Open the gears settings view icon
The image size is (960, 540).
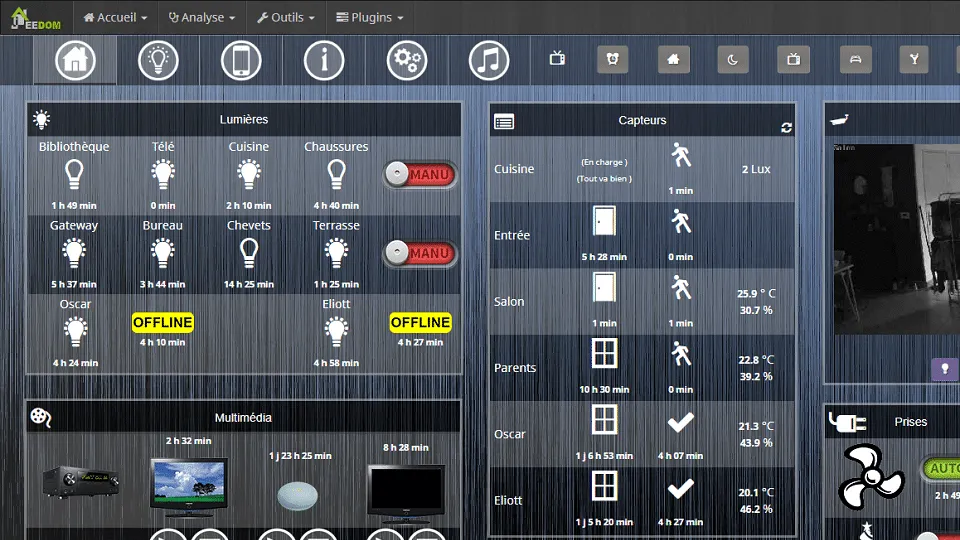pos(407,60)
